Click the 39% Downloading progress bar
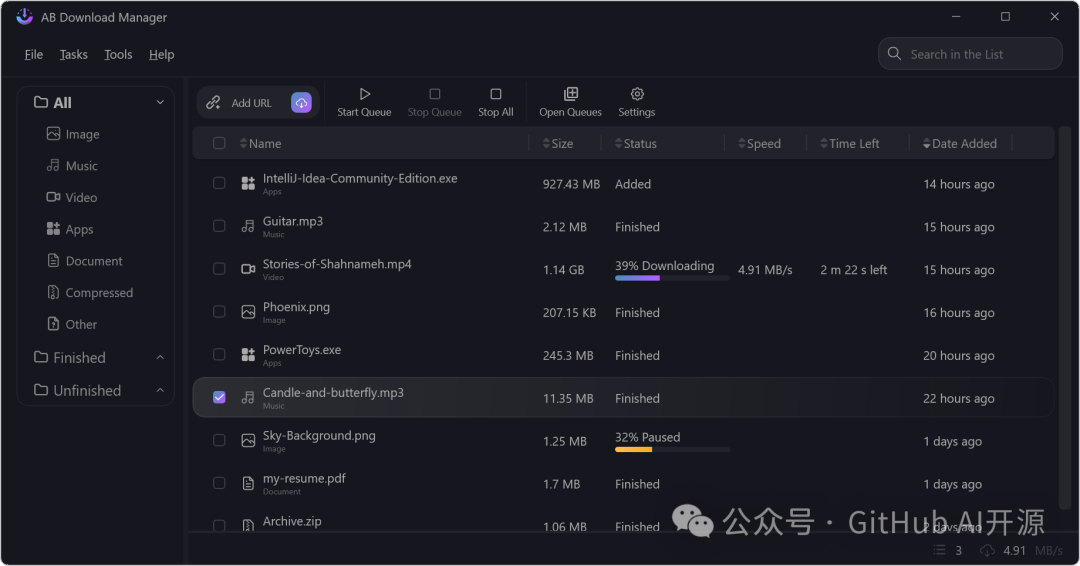Screen dimensions: 1080x566 672,278
